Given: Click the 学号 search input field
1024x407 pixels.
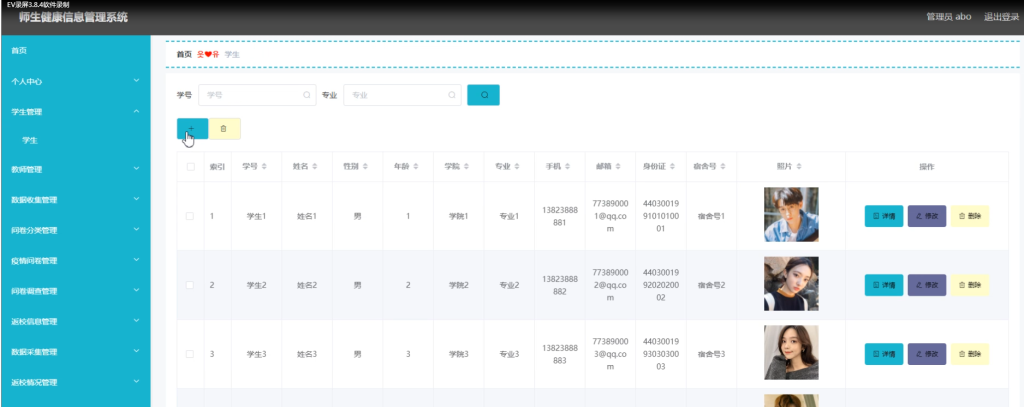Looking at the screenshot, I should pyautogui.click(x=257, y=95).
